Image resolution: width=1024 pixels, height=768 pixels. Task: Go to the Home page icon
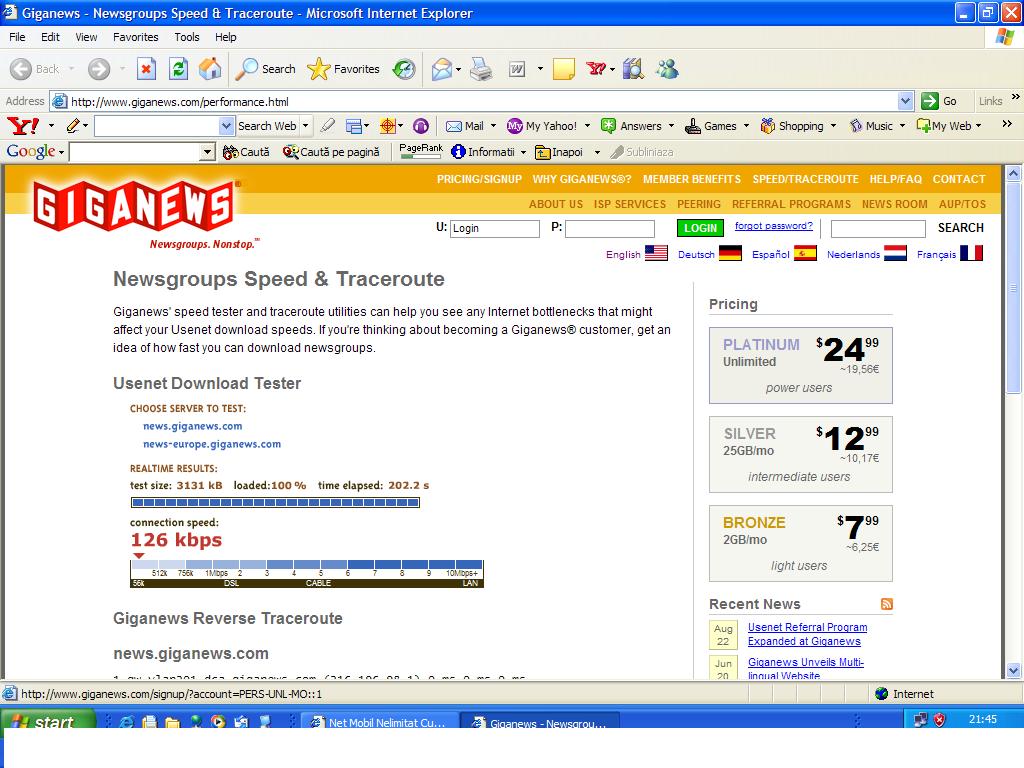(210, 69)
